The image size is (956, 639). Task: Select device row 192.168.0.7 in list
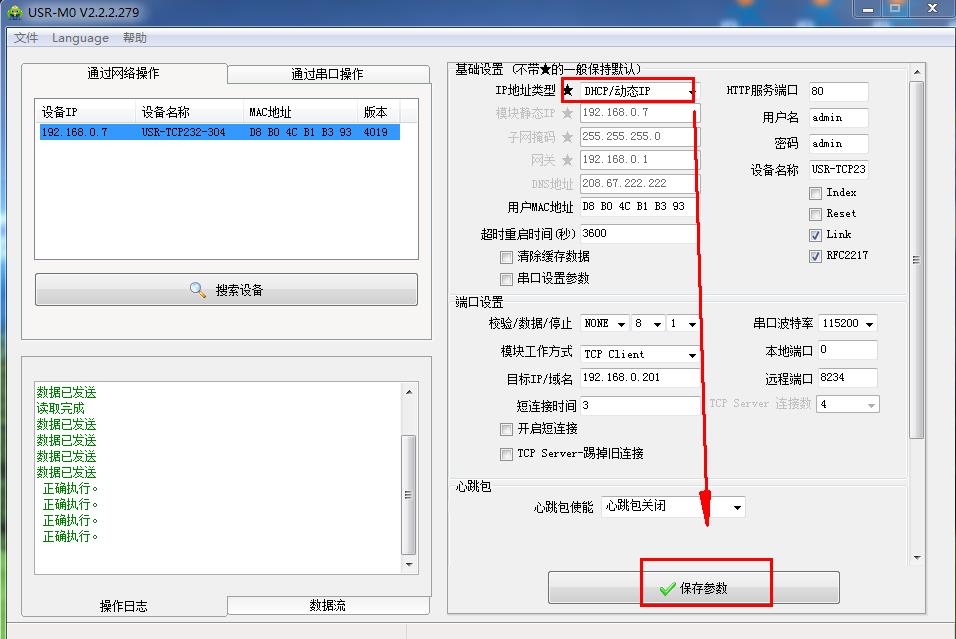point(219,132)
